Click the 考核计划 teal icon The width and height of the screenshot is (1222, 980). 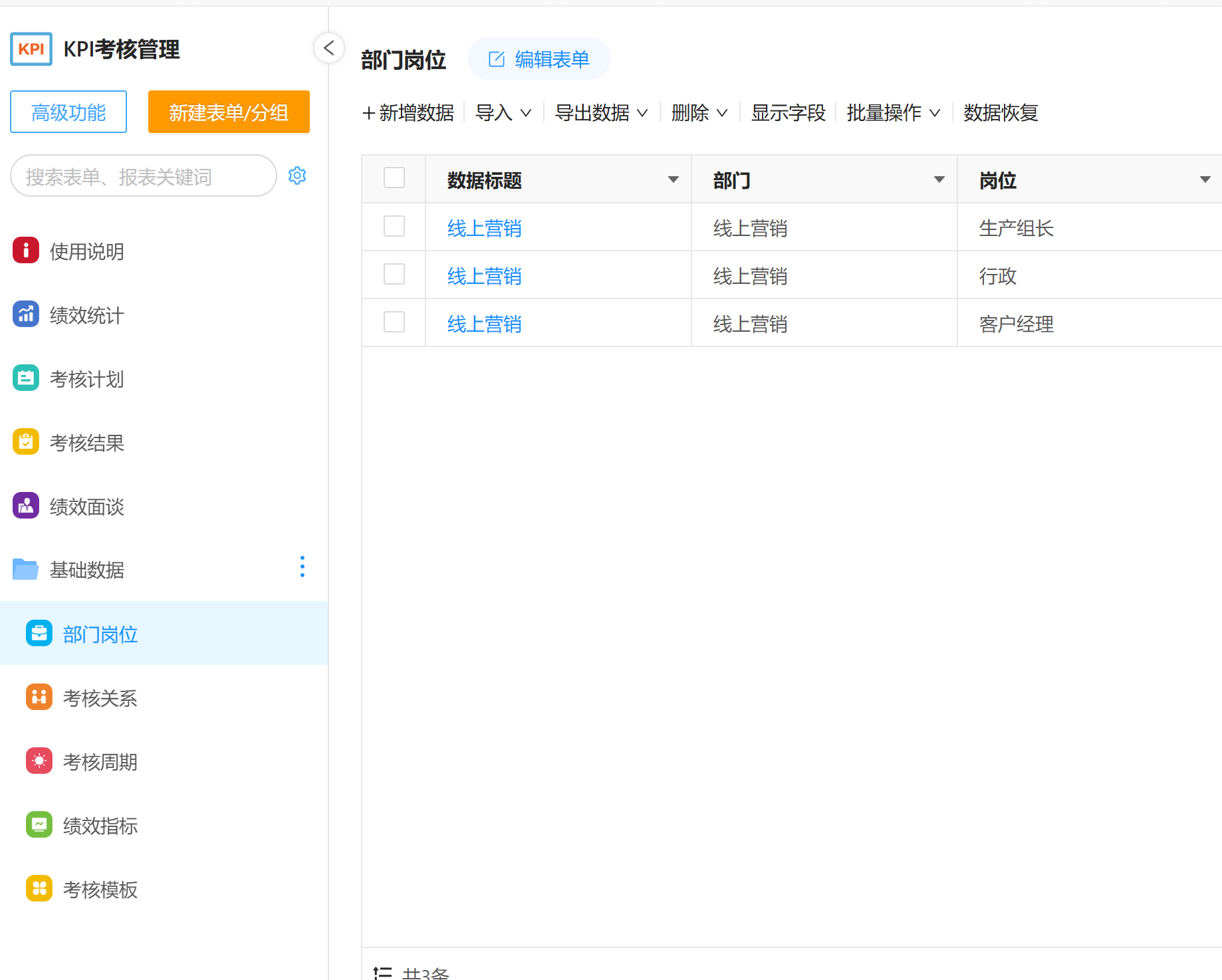[26, 378]
